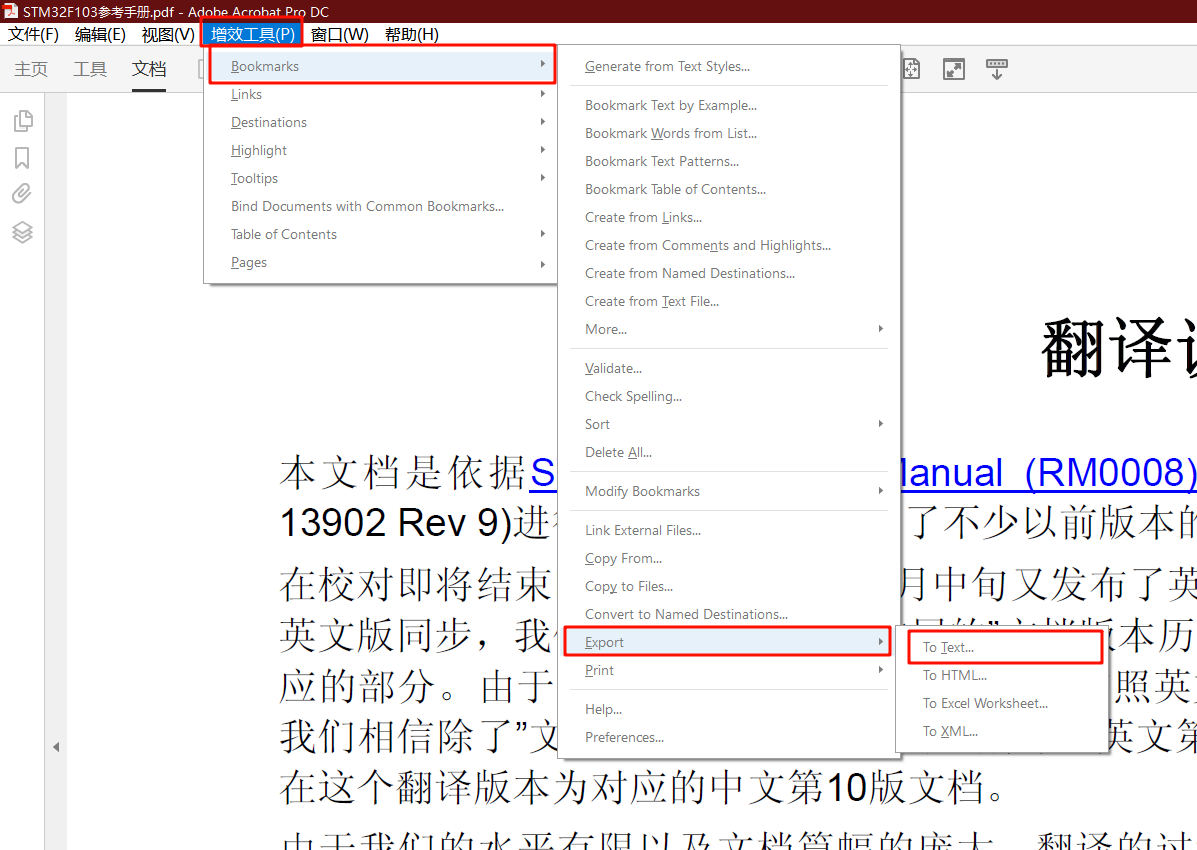
Task: Expand the Print submenu
Action: click(729, 671)
